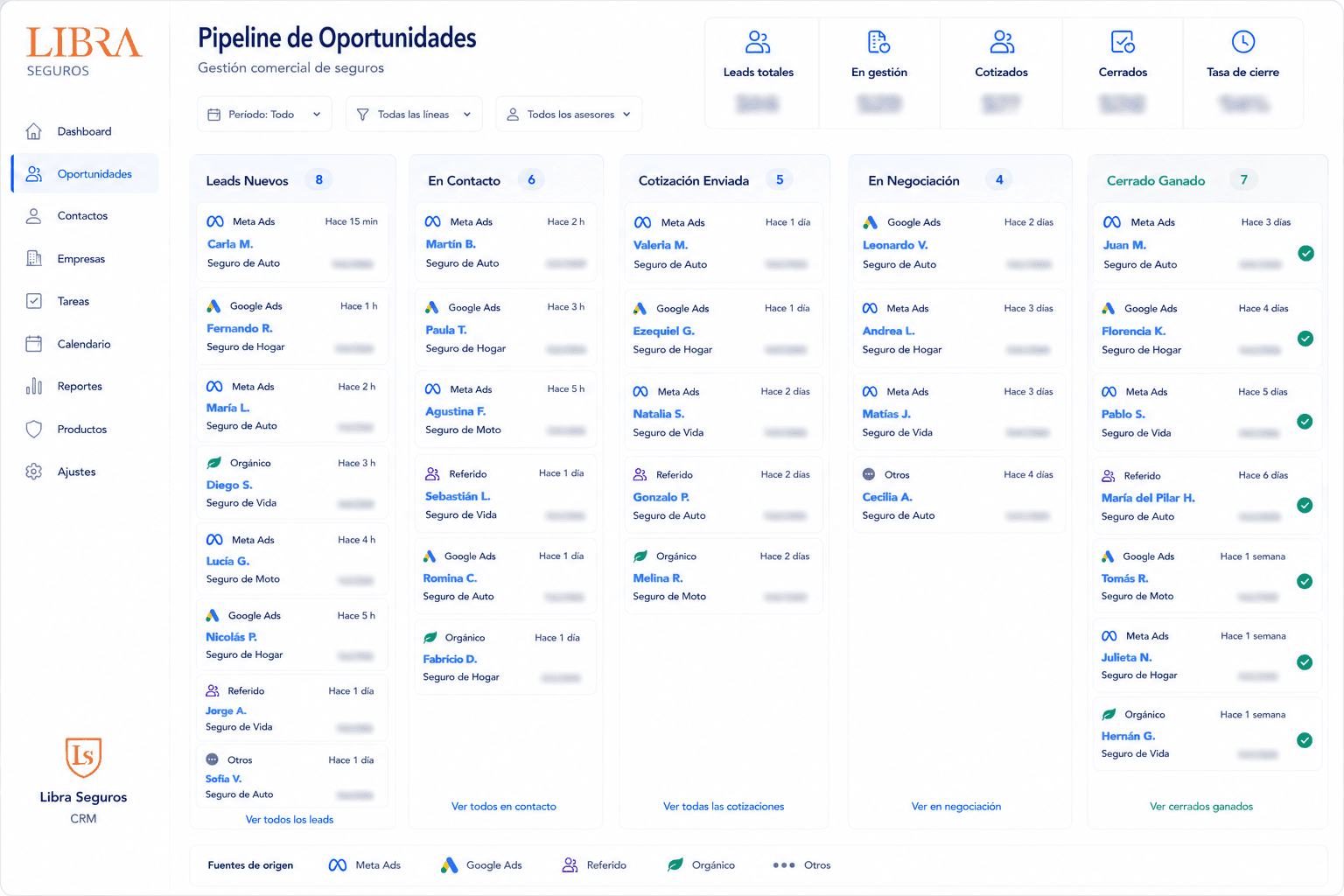
Task: Click Ver en negociación link
Action: tap(956, 807)
